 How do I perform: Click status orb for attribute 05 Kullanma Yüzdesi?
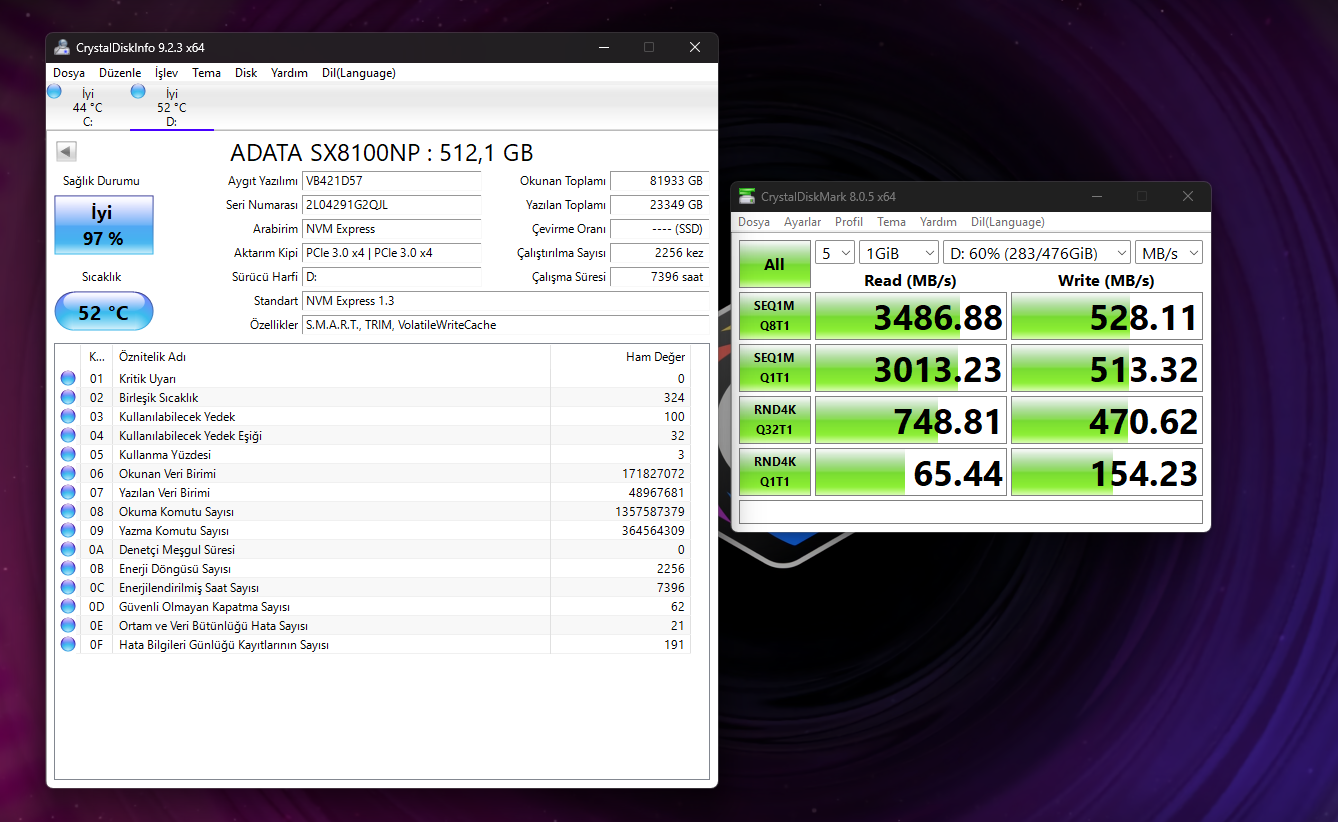pyautogui.click(x=68, y=455)
